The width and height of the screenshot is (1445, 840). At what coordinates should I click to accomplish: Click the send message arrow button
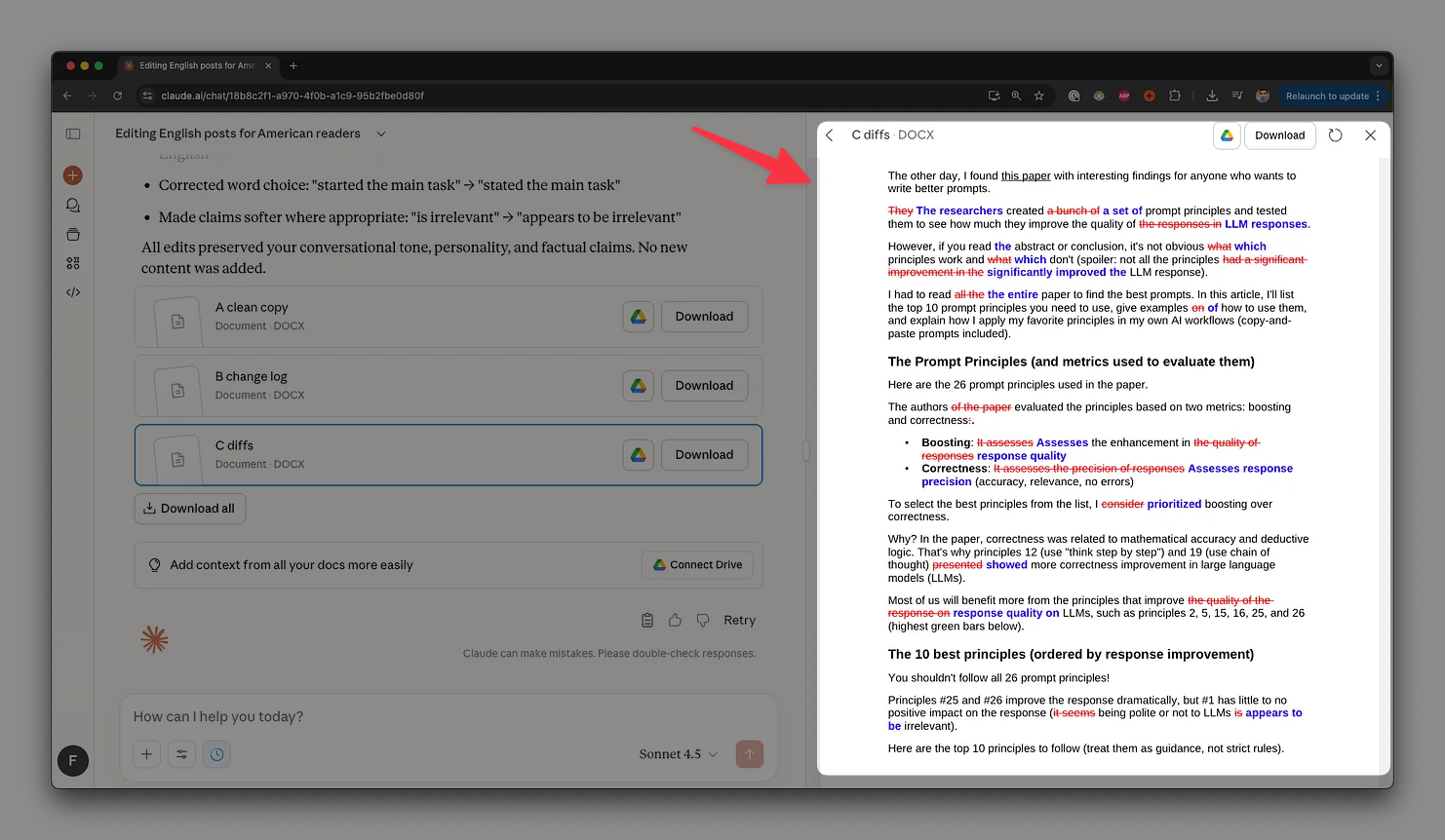[x=750, y=754]
